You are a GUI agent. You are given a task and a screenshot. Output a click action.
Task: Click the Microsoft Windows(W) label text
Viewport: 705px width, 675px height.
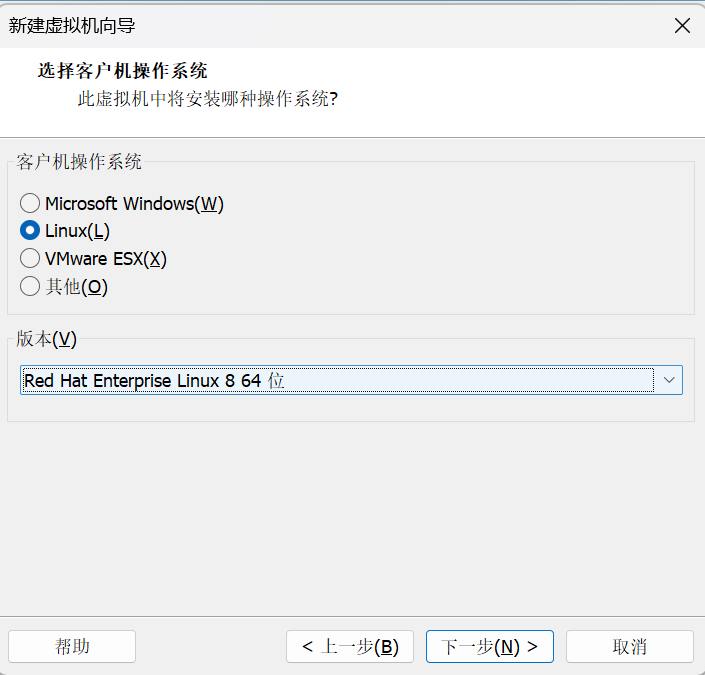(134, 204)
